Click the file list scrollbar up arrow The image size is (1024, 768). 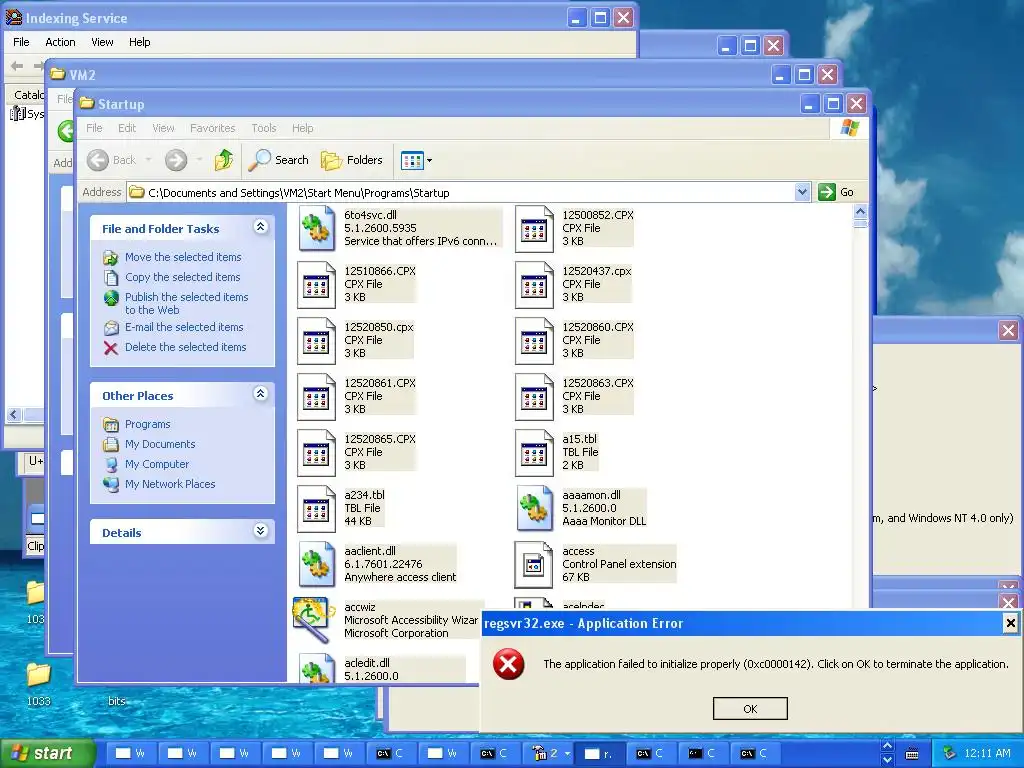(x=860, y=212)
